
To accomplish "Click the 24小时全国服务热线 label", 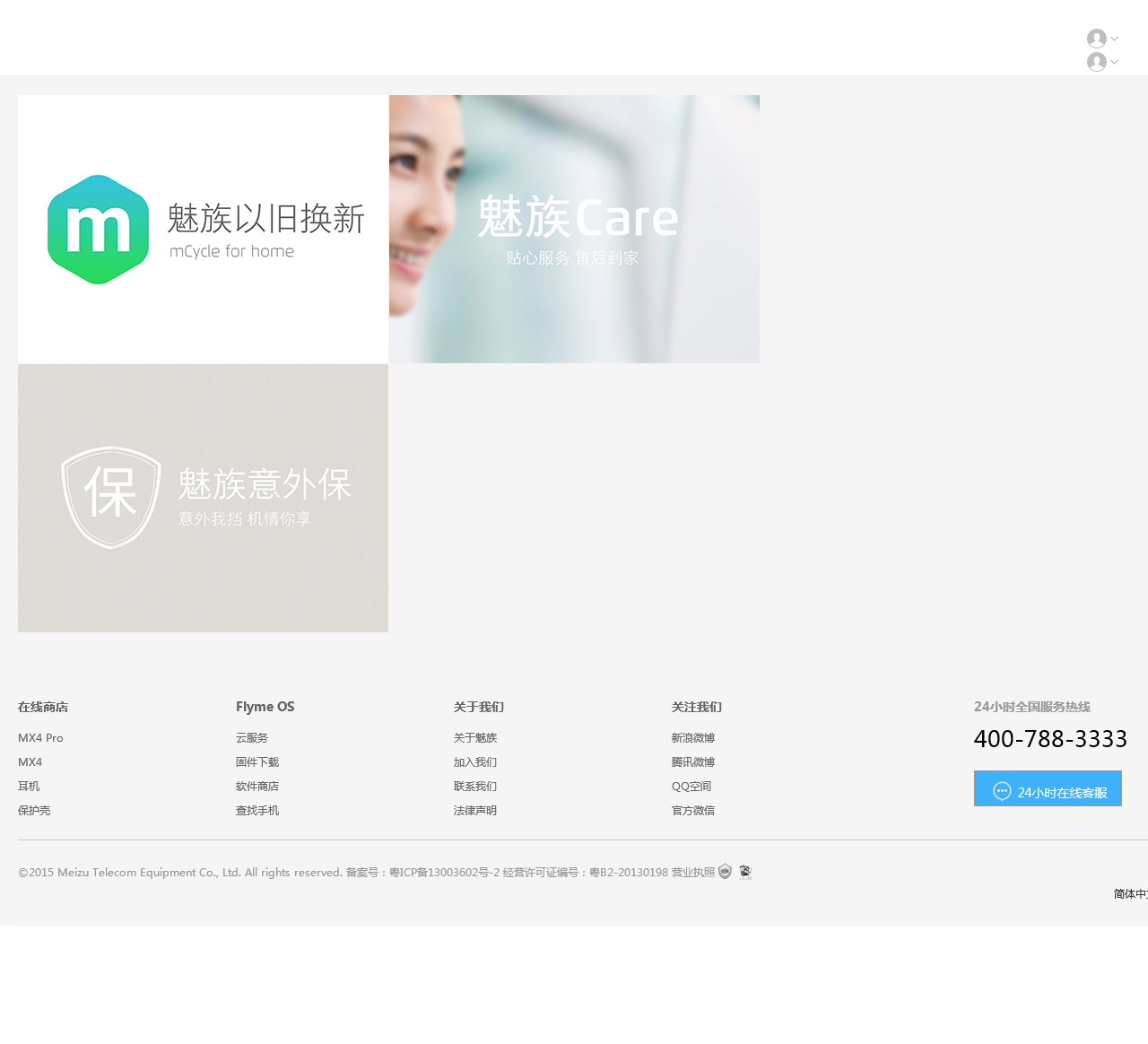I will coord(1032,707).
